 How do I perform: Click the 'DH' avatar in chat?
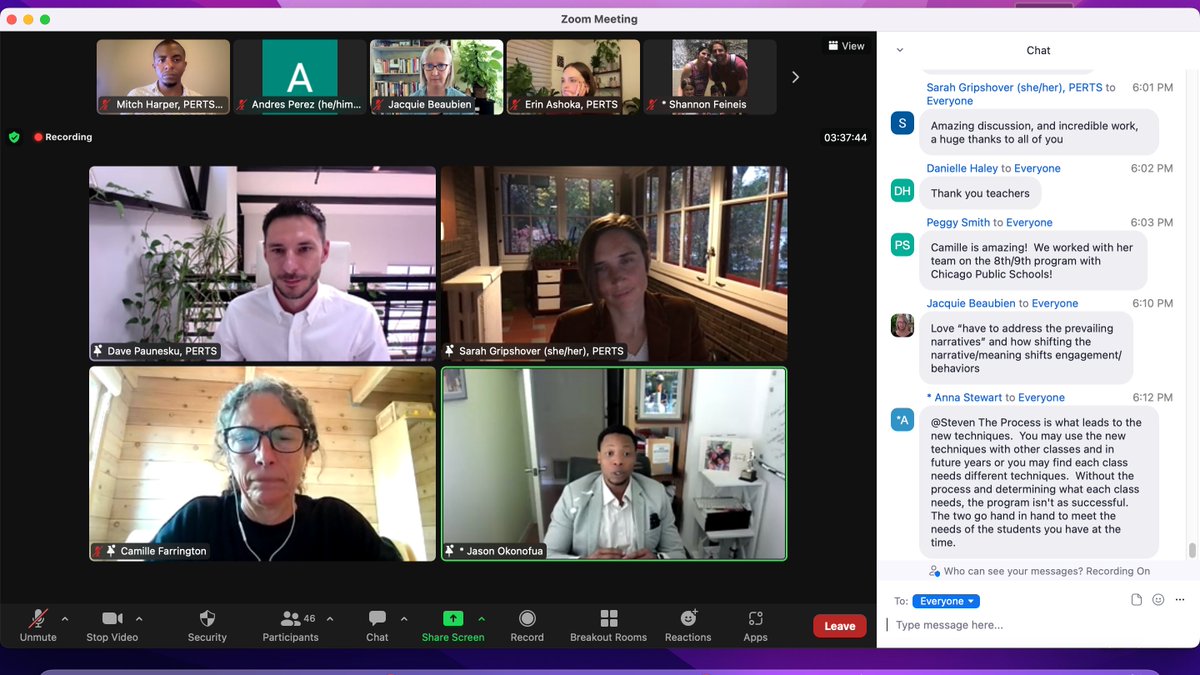pos(902,190)
